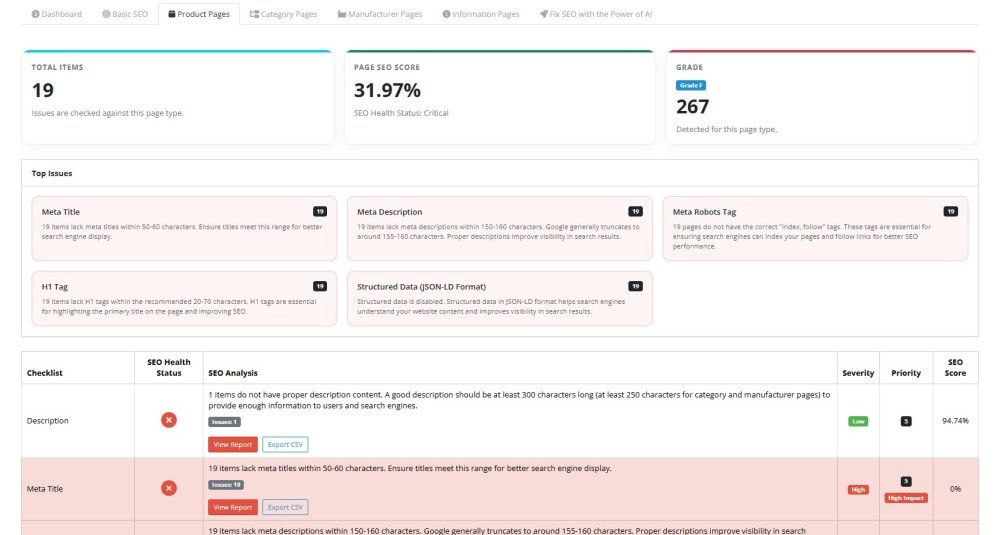Viewport: 1000px width, 535px height.
Task: Export CSV for the Meta Title row
Action: click(x=285, y=507)
